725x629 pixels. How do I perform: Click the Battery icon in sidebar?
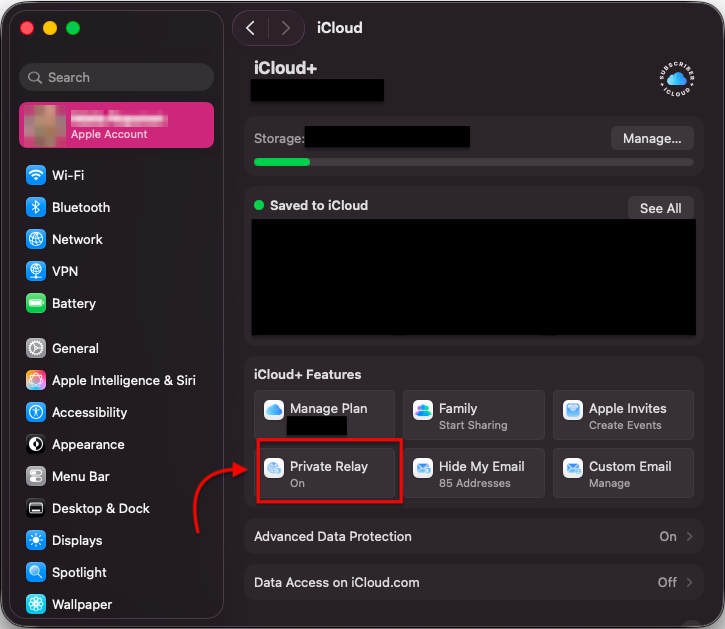(x=36, y=303)
